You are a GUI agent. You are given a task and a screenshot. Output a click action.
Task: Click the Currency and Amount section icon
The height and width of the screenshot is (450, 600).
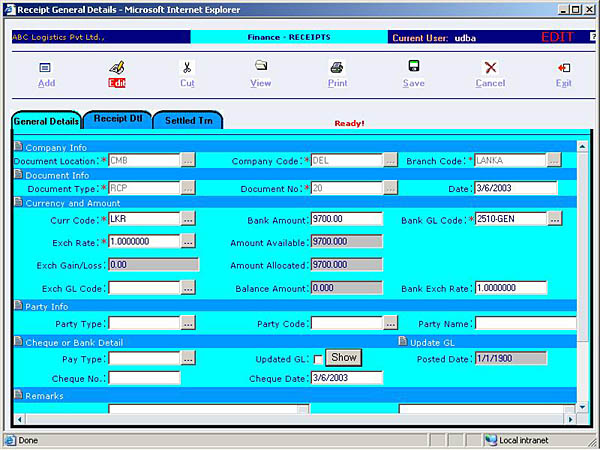coord(18,202)
